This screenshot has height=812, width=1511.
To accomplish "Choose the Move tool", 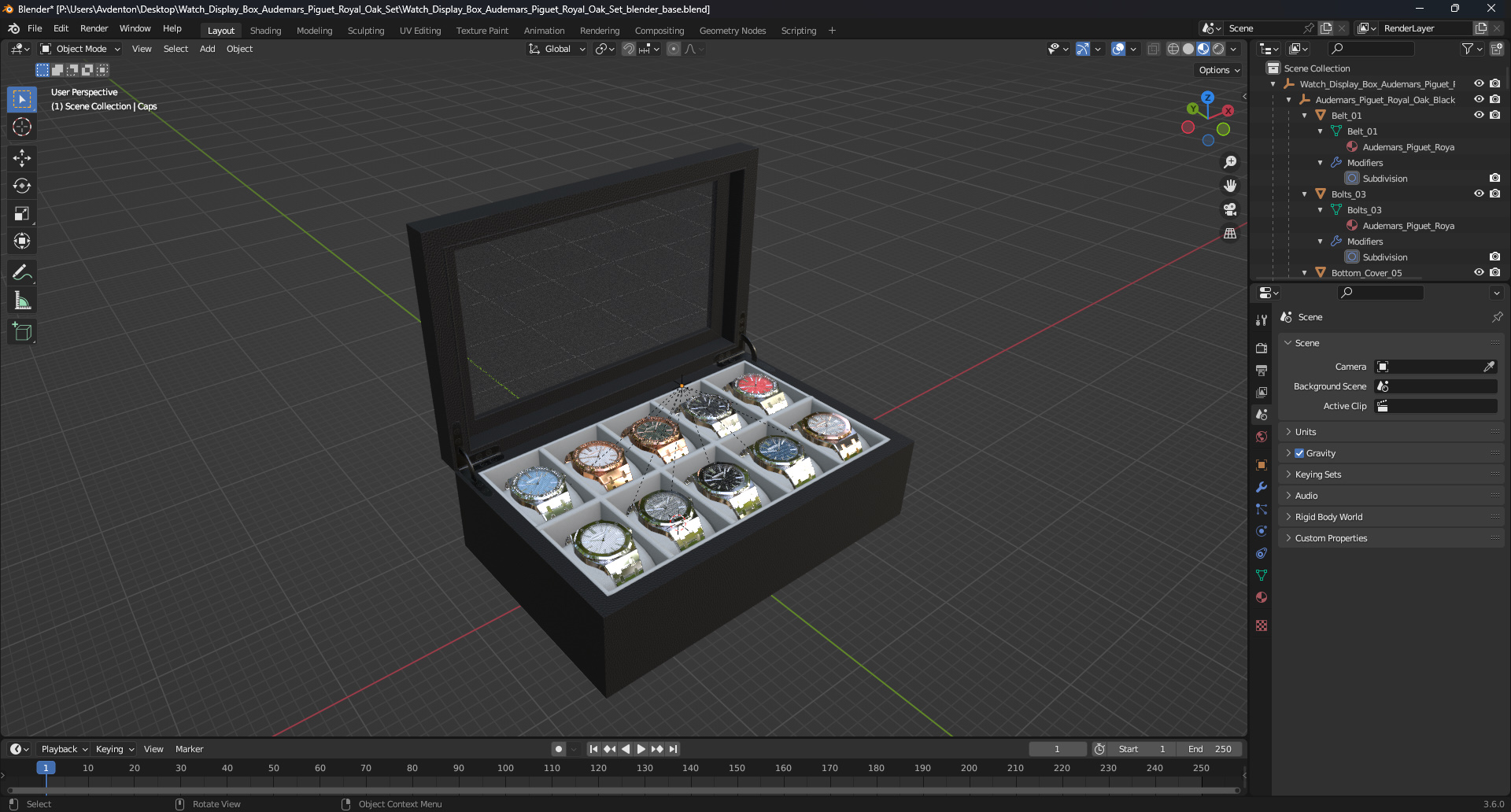I will click(22, 158).
